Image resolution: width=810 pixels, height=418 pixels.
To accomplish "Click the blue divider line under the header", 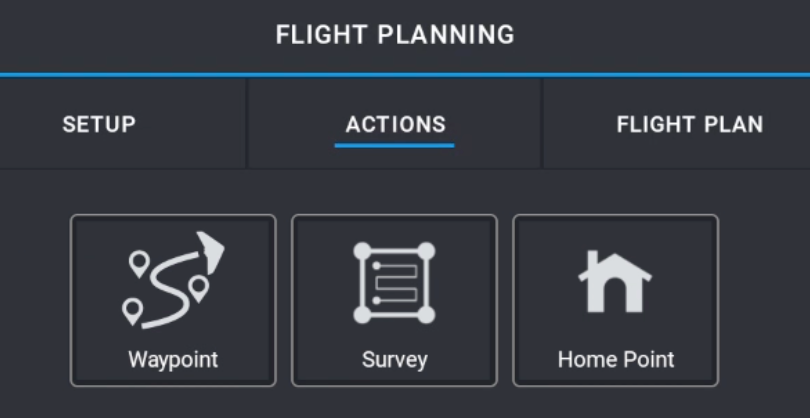I will coord(405,75).
